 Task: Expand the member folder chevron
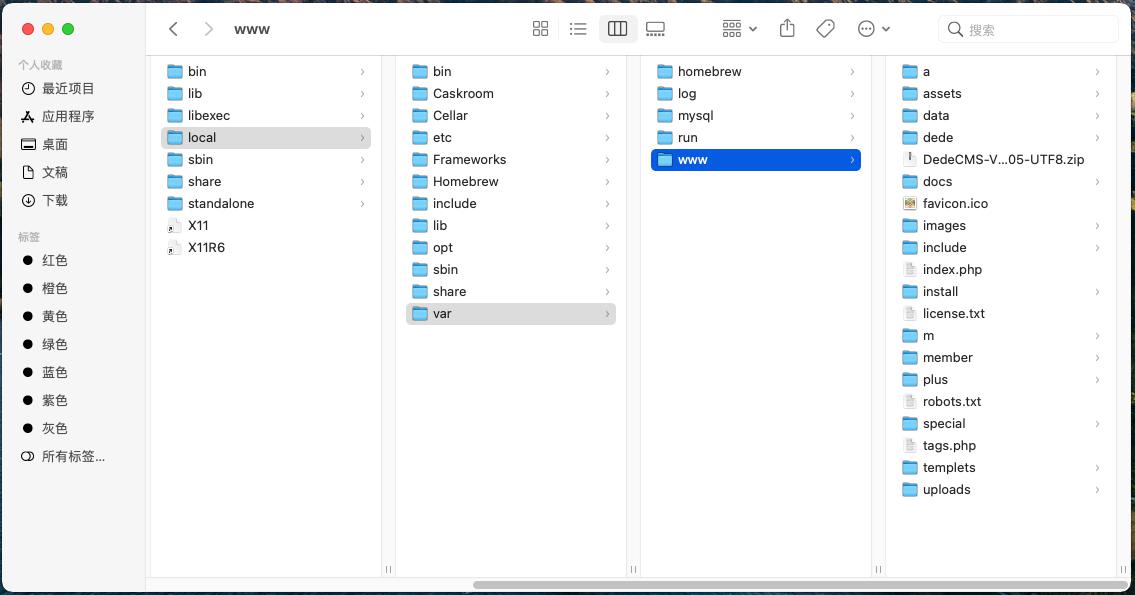(1097, 358)
